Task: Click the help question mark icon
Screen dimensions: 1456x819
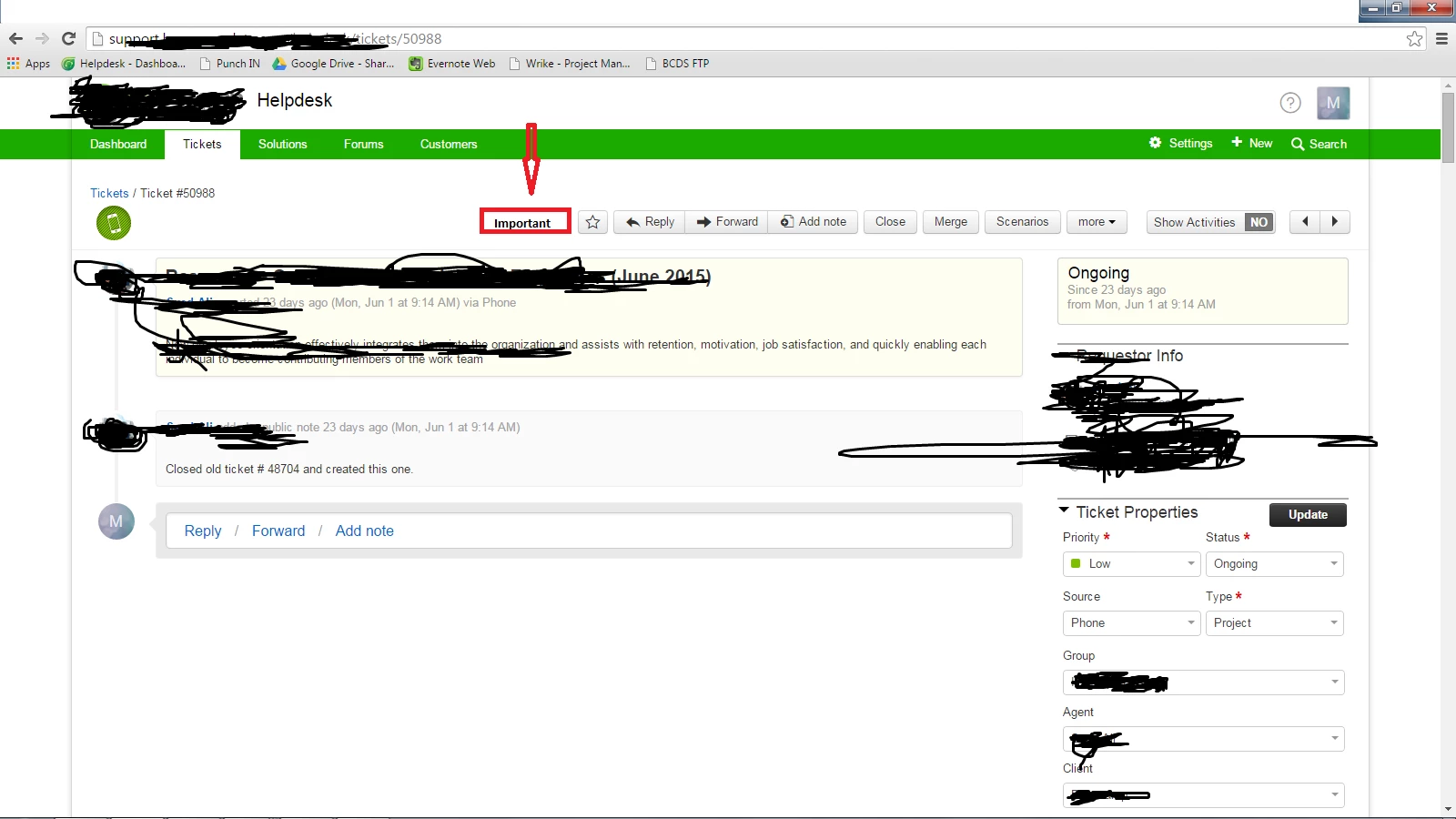Action: (x=1290, y=103)
